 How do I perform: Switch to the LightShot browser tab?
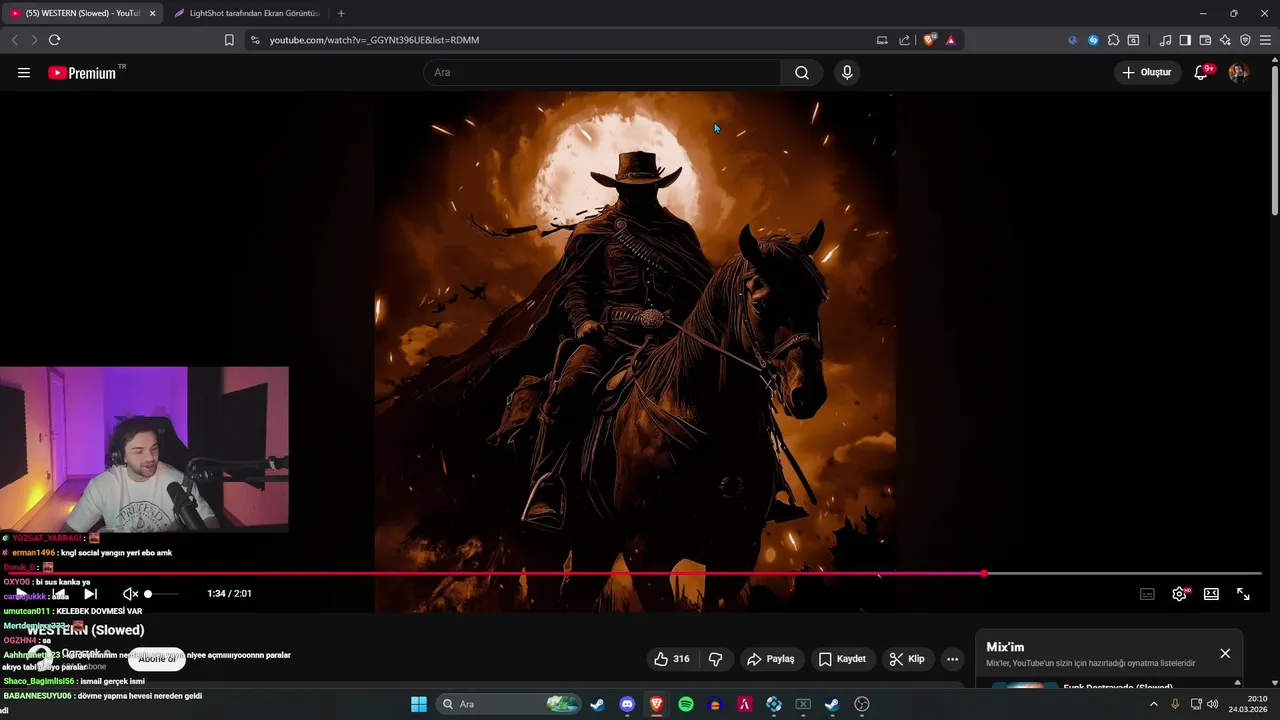247,13
